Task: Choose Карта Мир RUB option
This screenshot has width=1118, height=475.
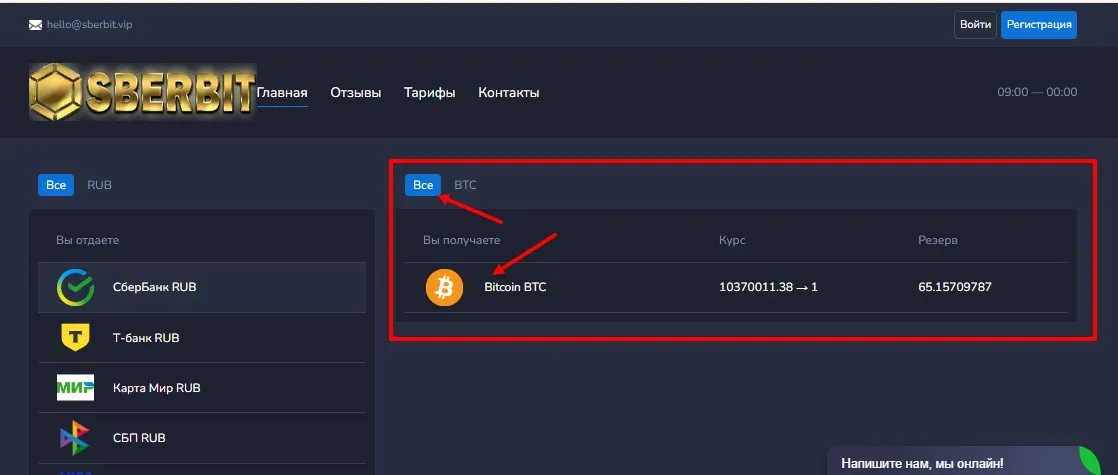Action: click(202, 388)
